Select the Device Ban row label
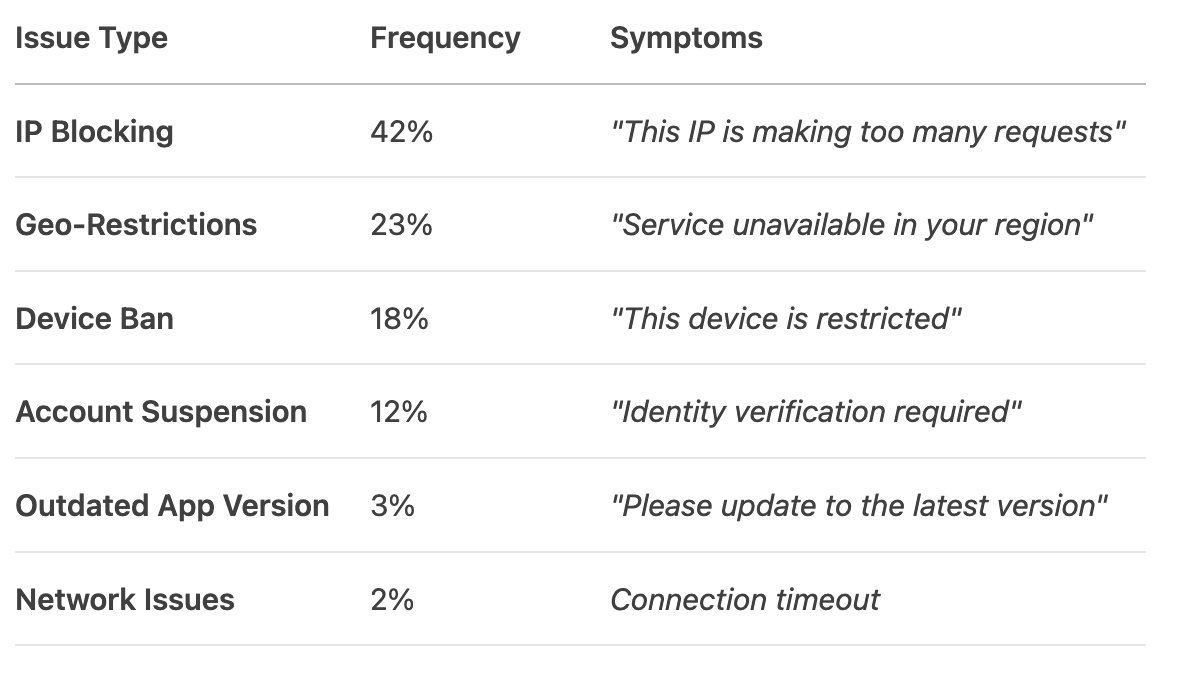This screenshot has height=678, width=1180. coord(94,319)
